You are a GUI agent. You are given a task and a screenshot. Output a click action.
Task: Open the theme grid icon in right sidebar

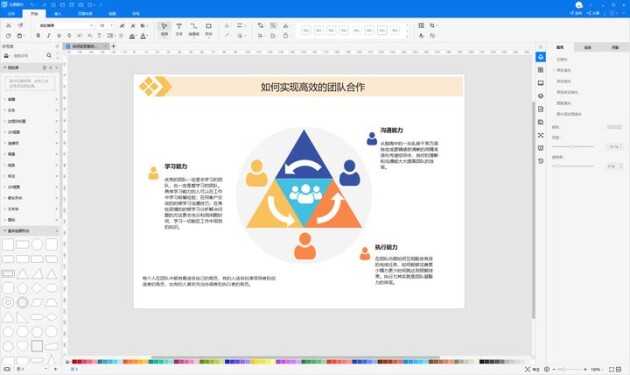point(540,70)
